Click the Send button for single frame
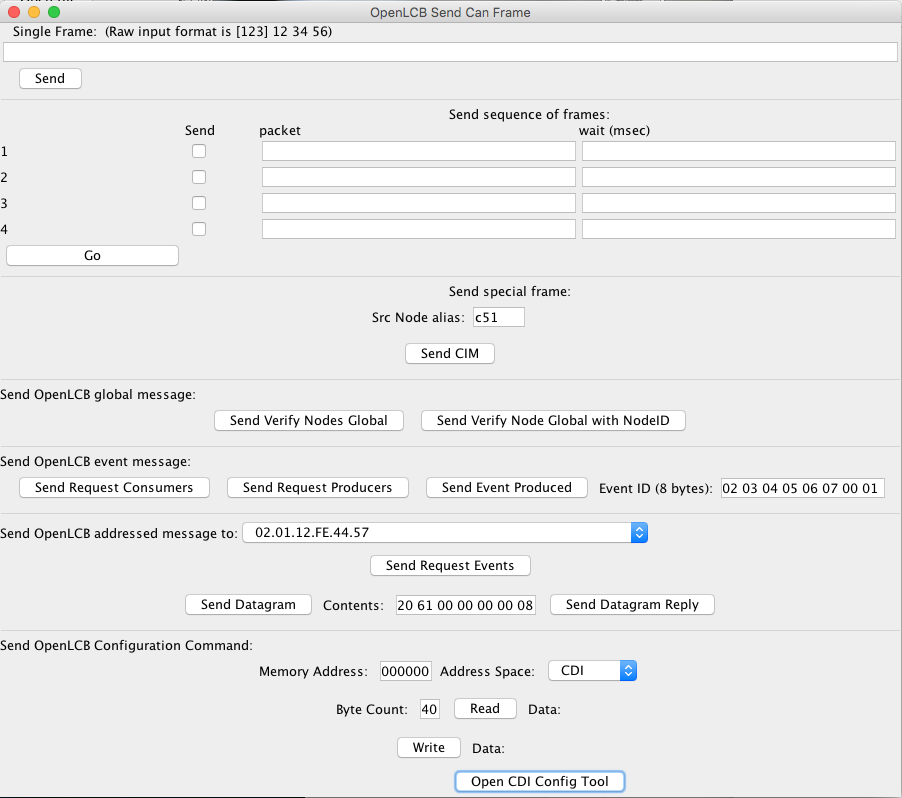 coord(50,79)
